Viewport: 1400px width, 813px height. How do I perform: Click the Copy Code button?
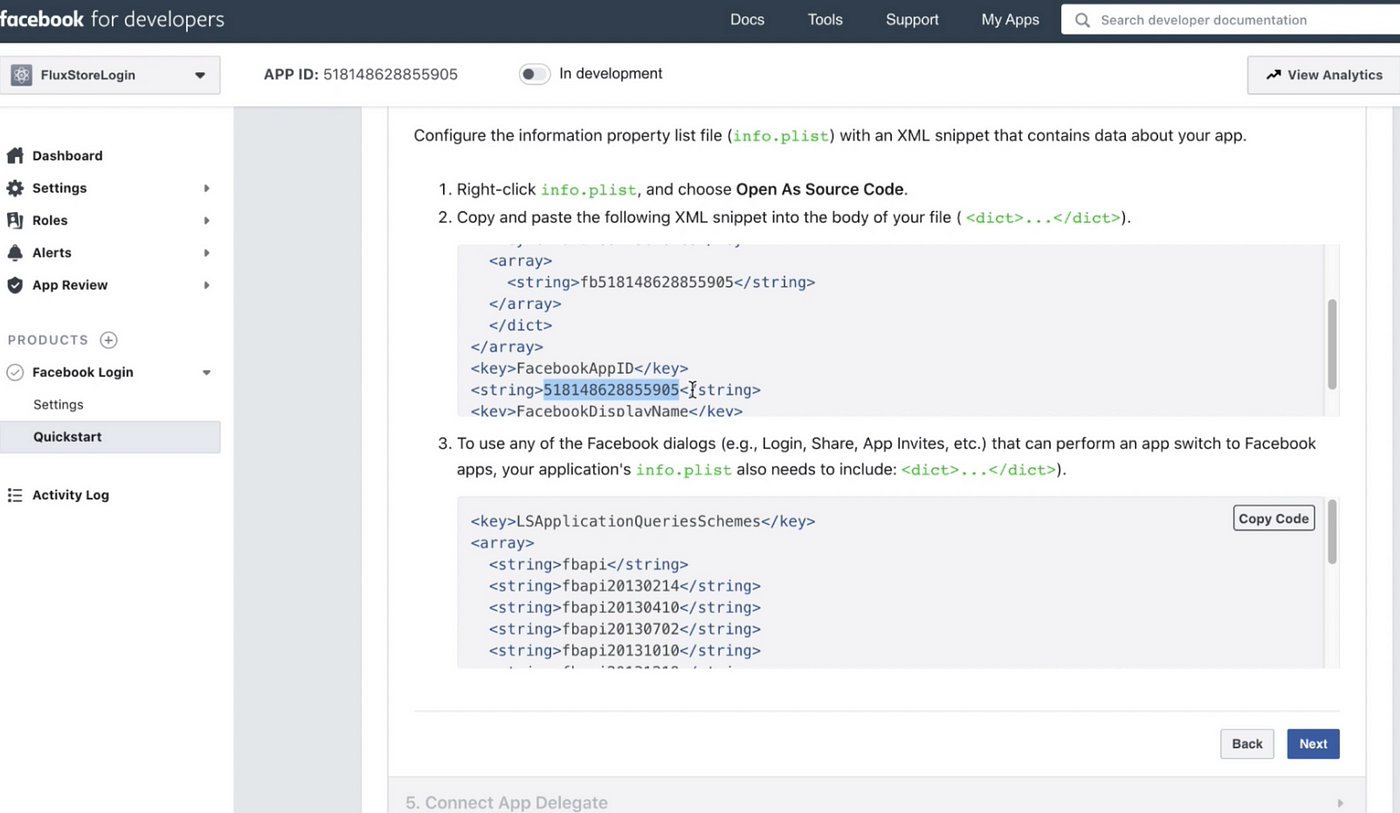pyautogui.click(x=1273, y=518)
